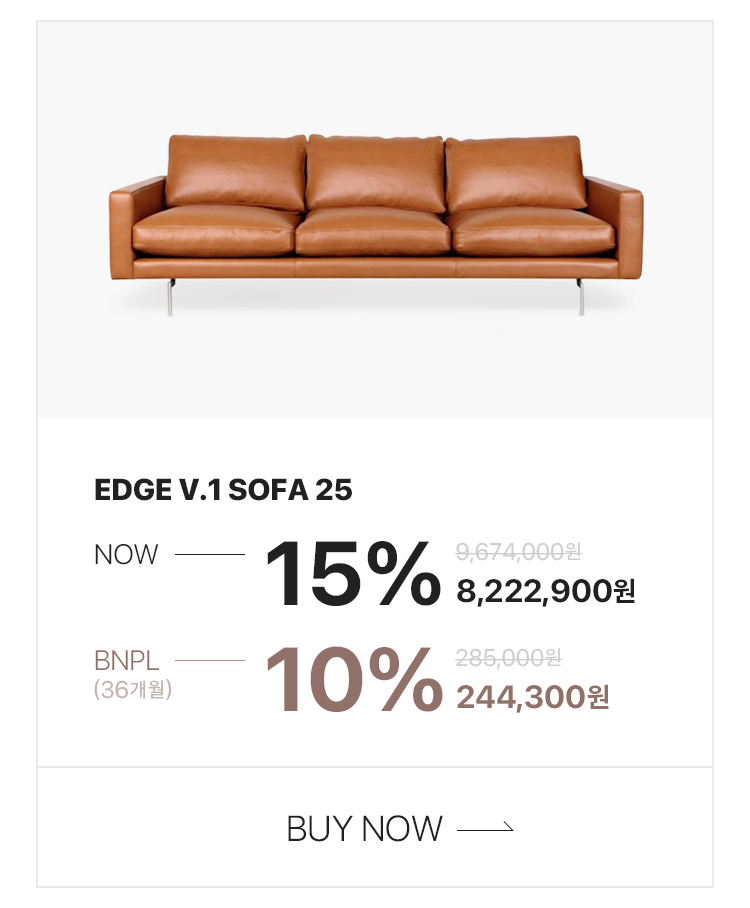Click the struck-through 9,674,000원 original price
750x908 pixels.
click(518, 551)
